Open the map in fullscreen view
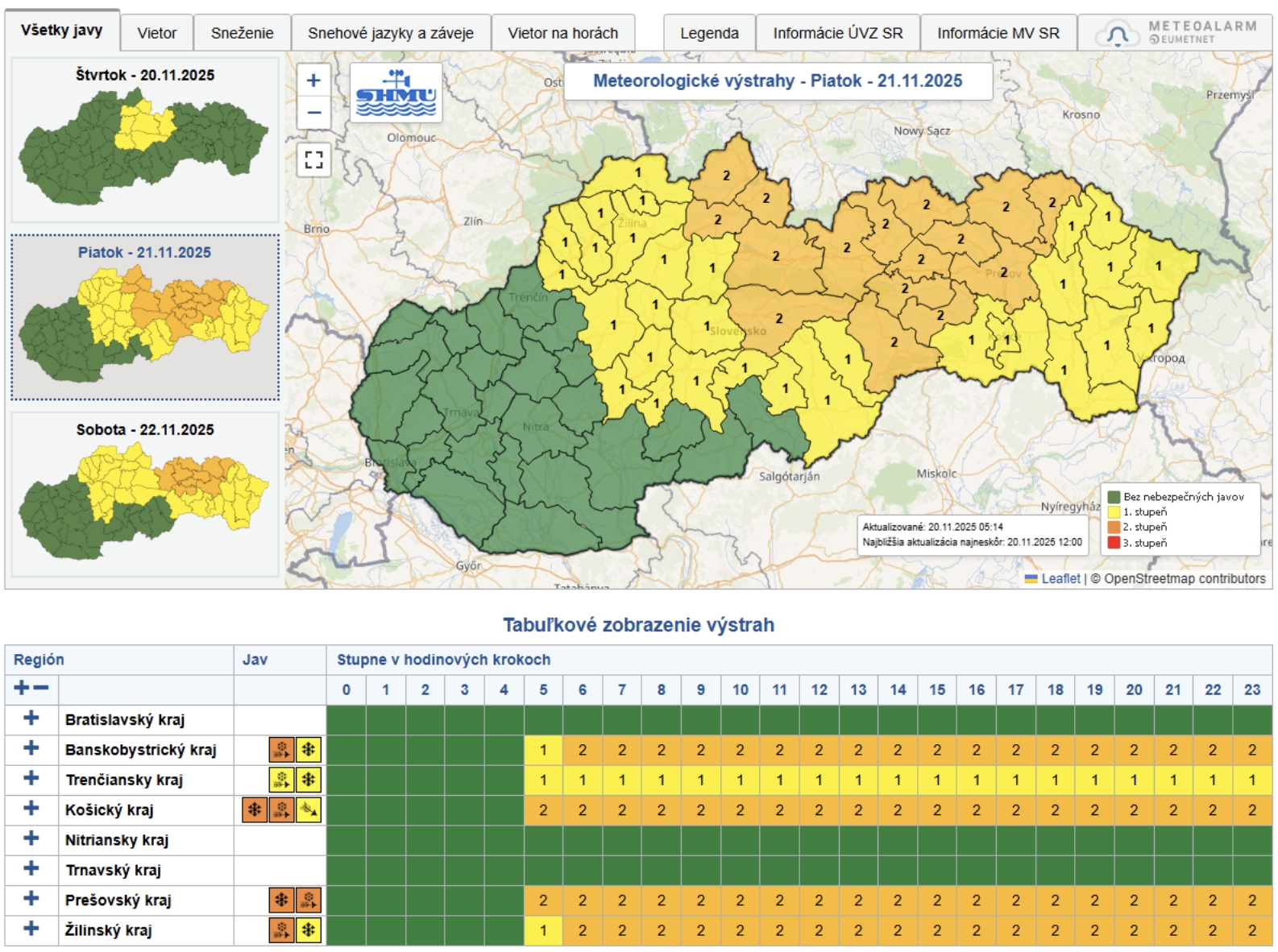 313,159
